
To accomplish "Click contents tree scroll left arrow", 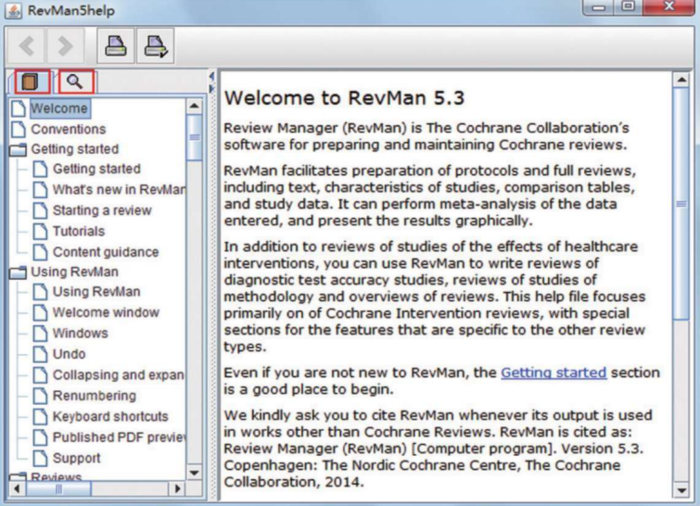I will tap(17, 489).
